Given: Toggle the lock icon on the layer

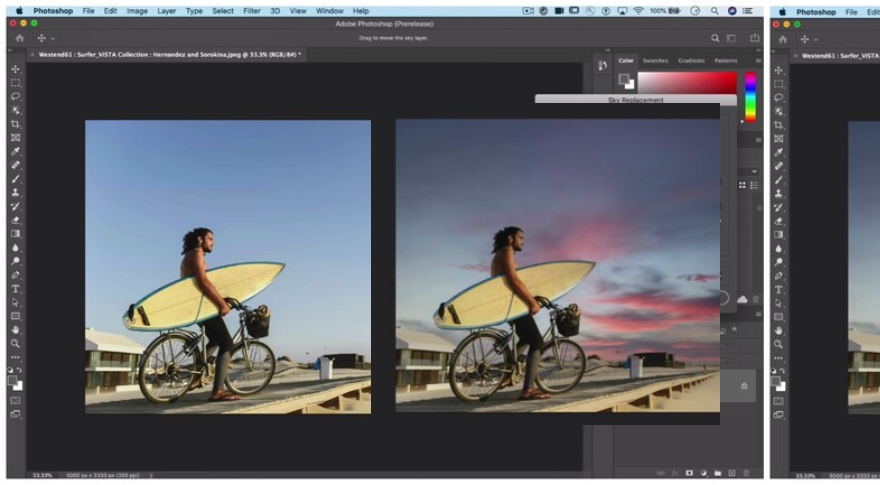Looking at the screenshot, I should click(743, 386).
